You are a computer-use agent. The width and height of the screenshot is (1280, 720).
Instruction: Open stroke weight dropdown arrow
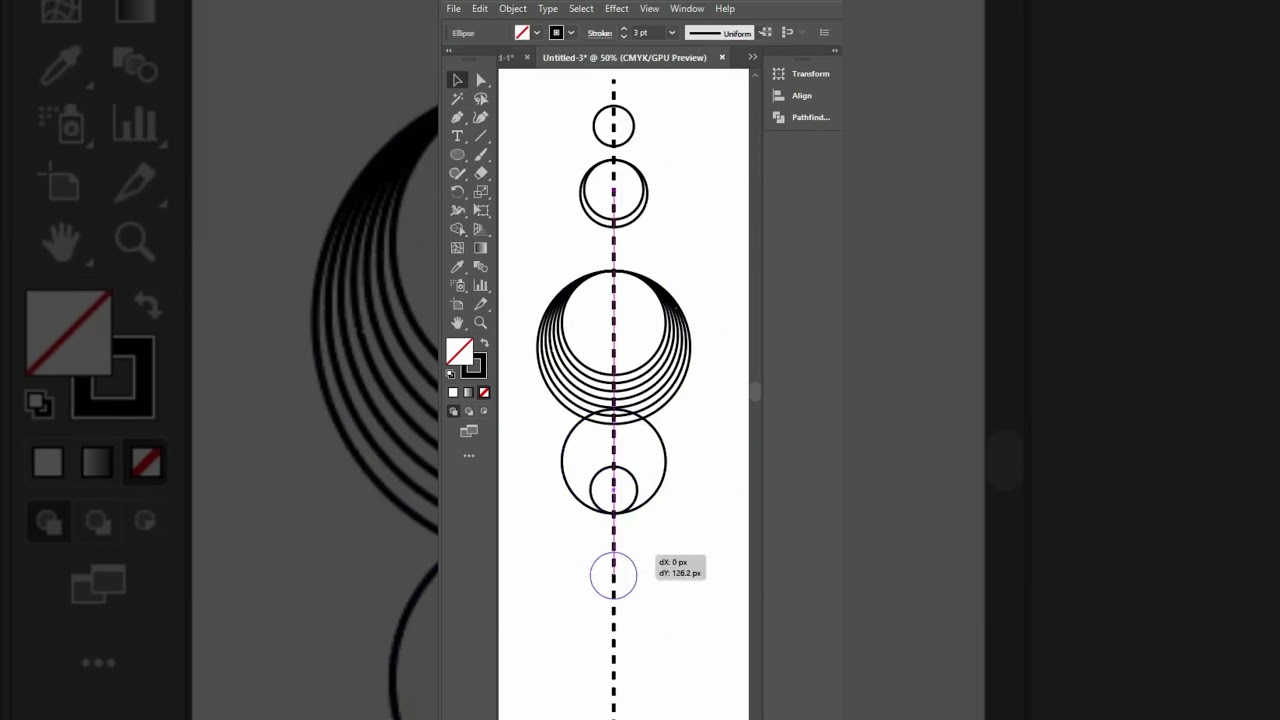(672, 33)
